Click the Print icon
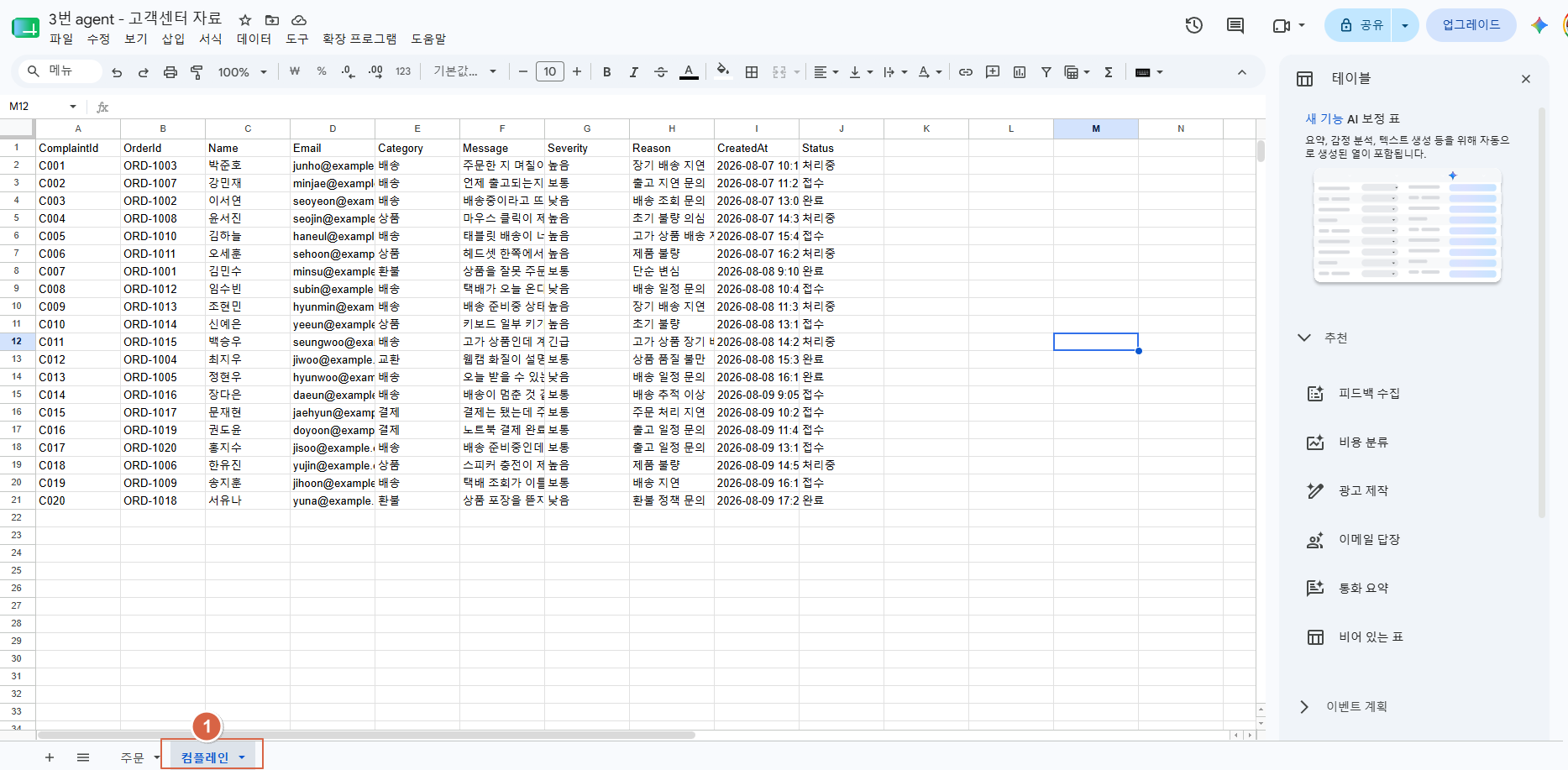This screenshot has width=1568, height=770. pyautogui.click(x=170, y=72)
